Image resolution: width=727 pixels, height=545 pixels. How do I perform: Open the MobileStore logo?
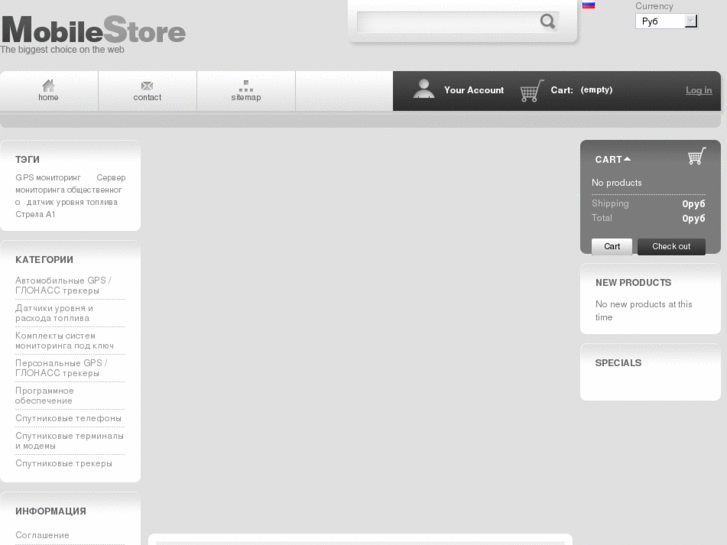[x=93, y=30]
